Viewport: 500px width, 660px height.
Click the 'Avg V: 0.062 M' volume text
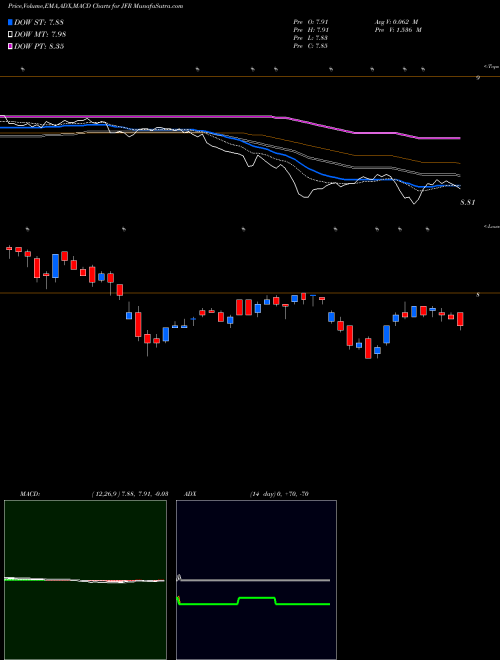pyautogui.click(x=396, y=22)
